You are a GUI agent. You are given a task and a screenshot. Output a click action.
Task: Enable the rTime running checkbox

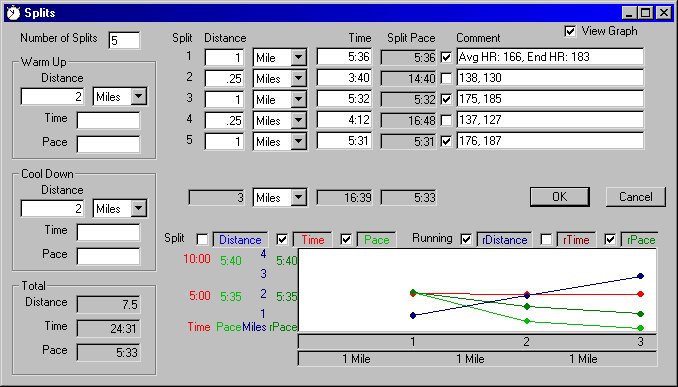click(x=546, y=239)
